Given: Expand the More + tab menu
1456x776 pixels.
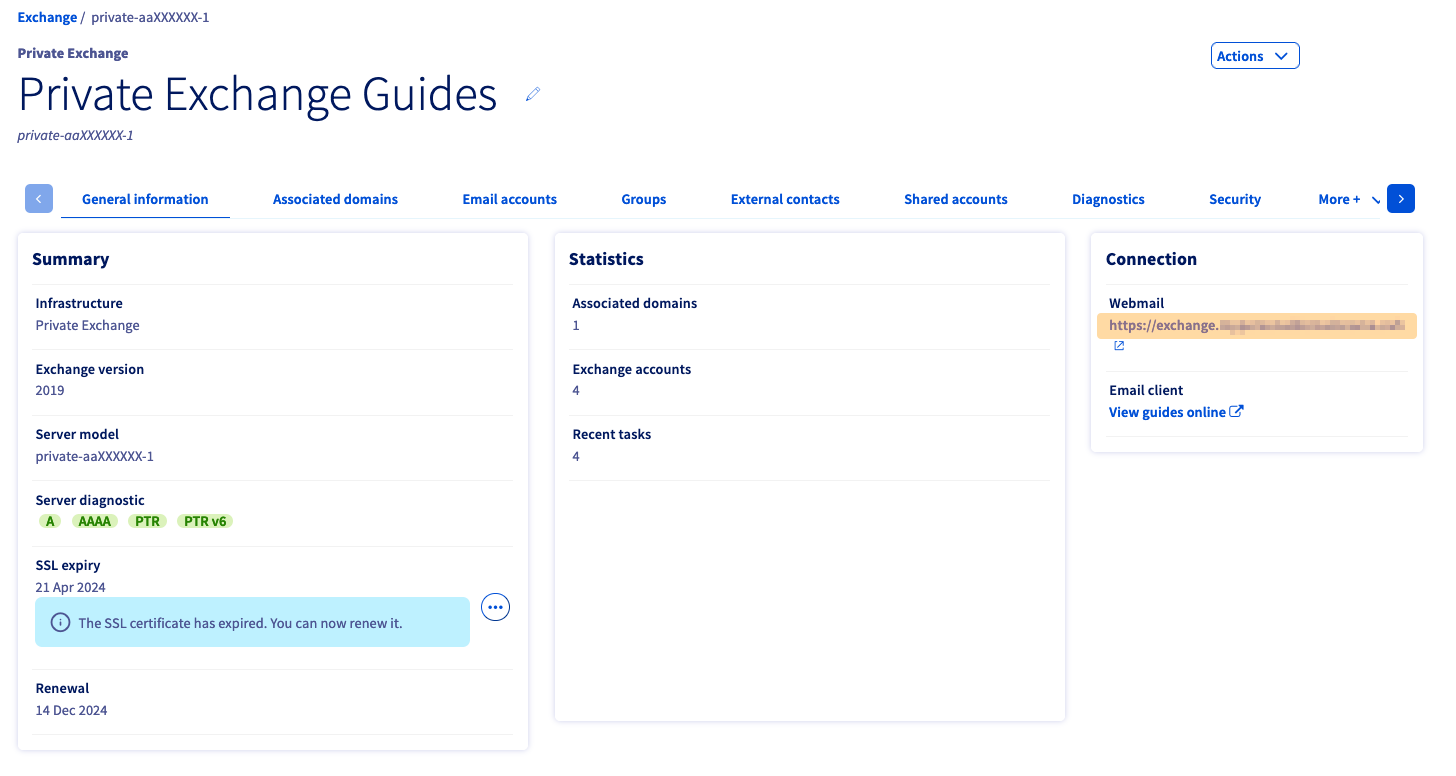Looking at the screenshot, I should coord(1347,199).
